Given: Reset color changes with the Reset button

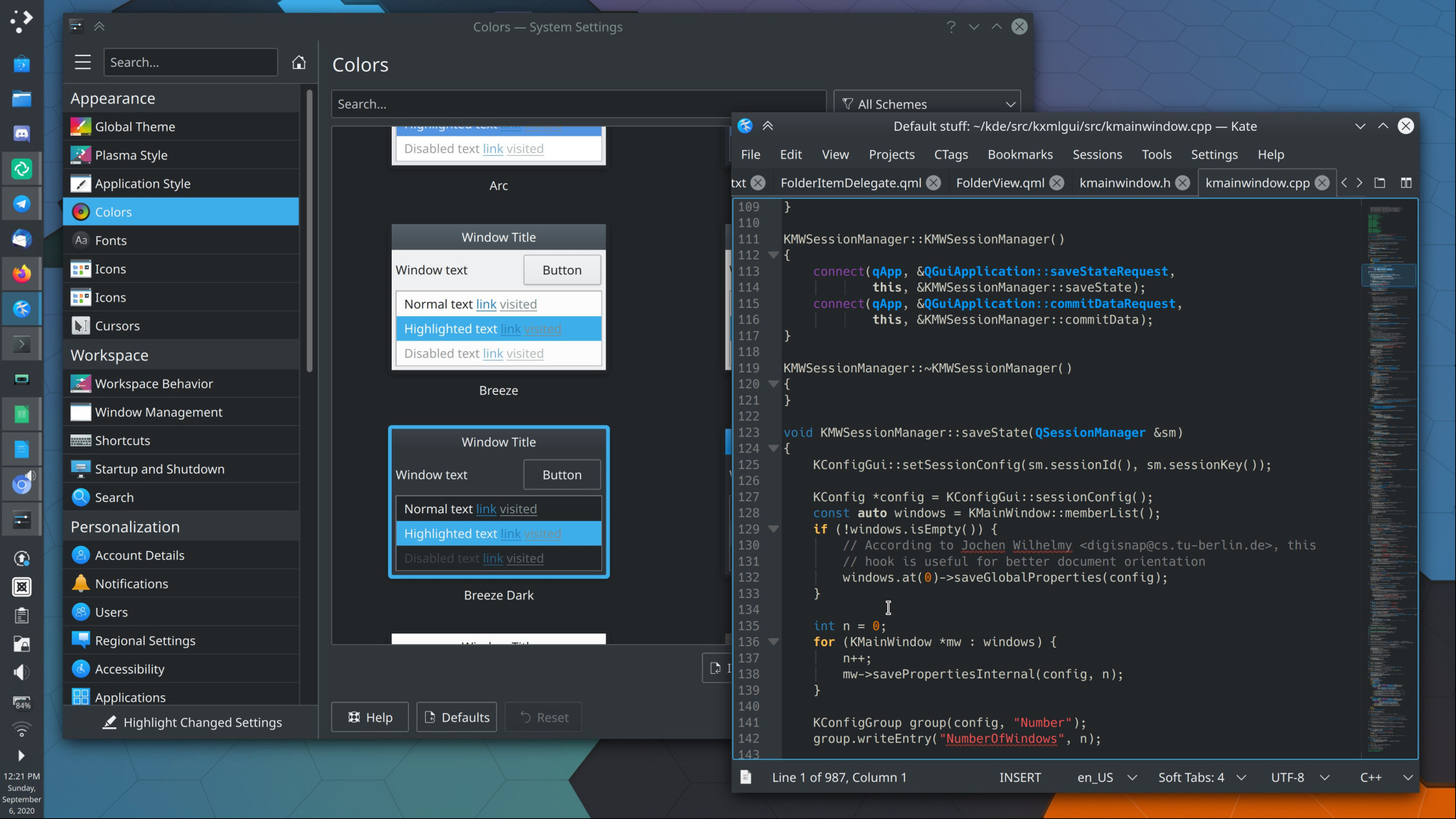Looking at the screenshot, I should click(x=542, y=717).
